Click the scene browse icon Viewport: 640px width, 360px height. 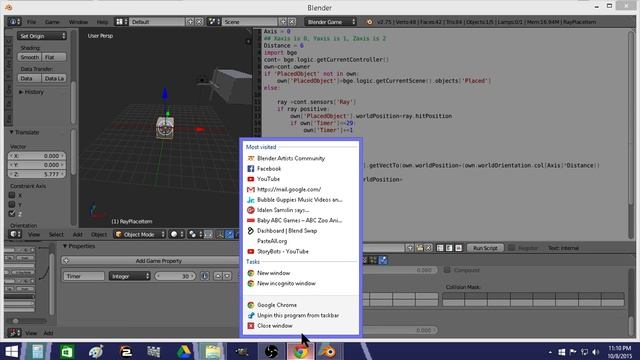point(213,22)
